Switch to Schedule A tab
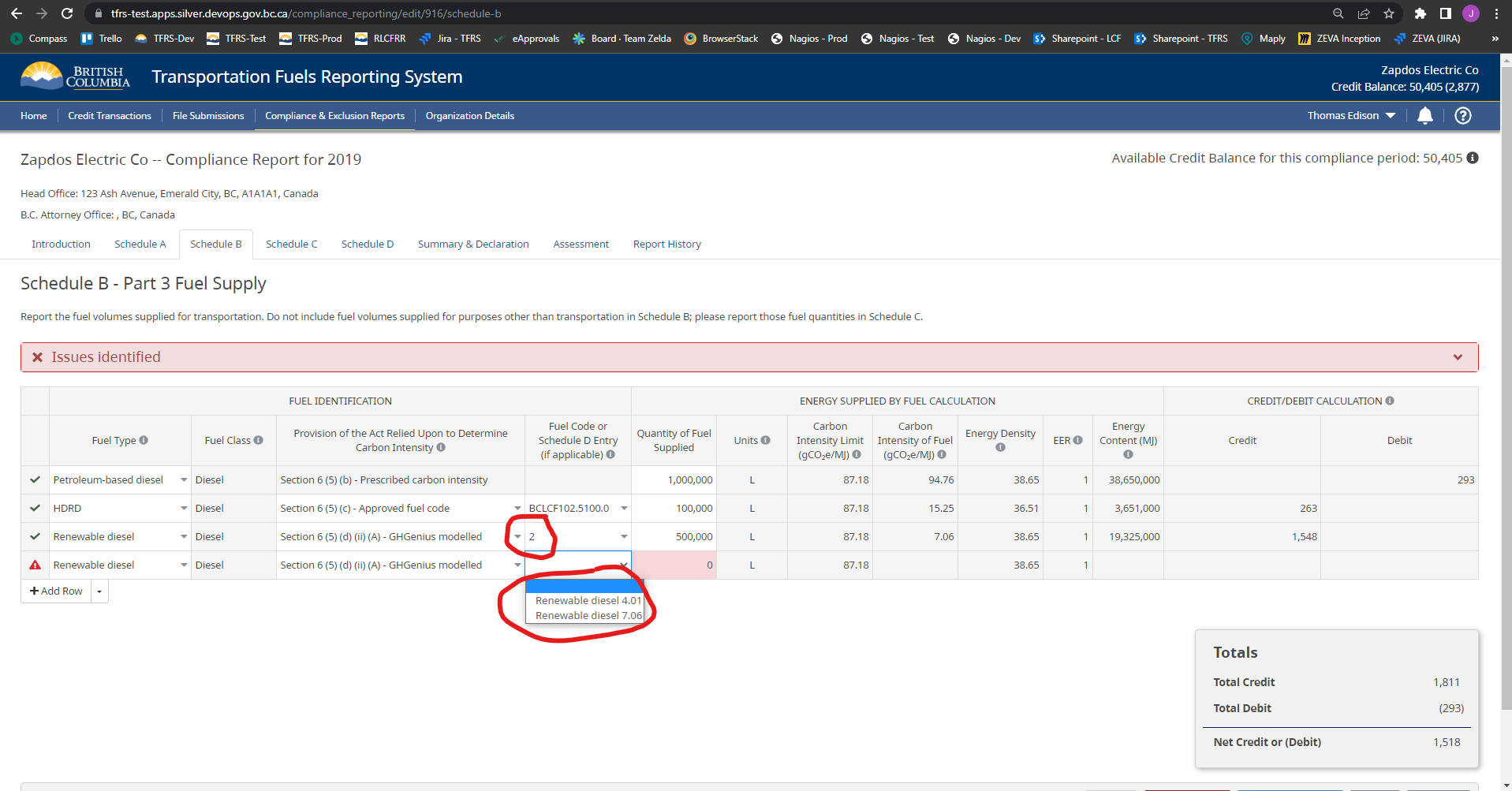 point(140,244)
